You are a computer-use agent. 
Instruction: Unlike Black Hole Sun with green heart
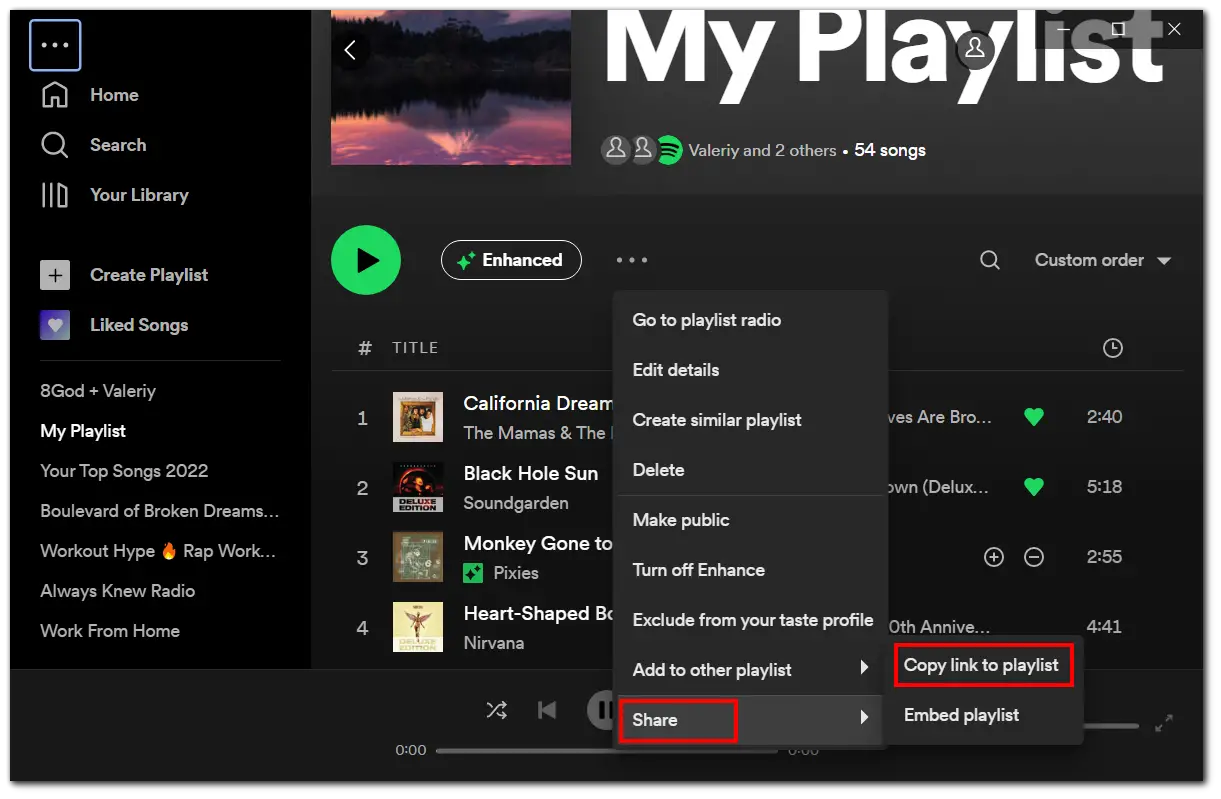(x=1034, y=487)
